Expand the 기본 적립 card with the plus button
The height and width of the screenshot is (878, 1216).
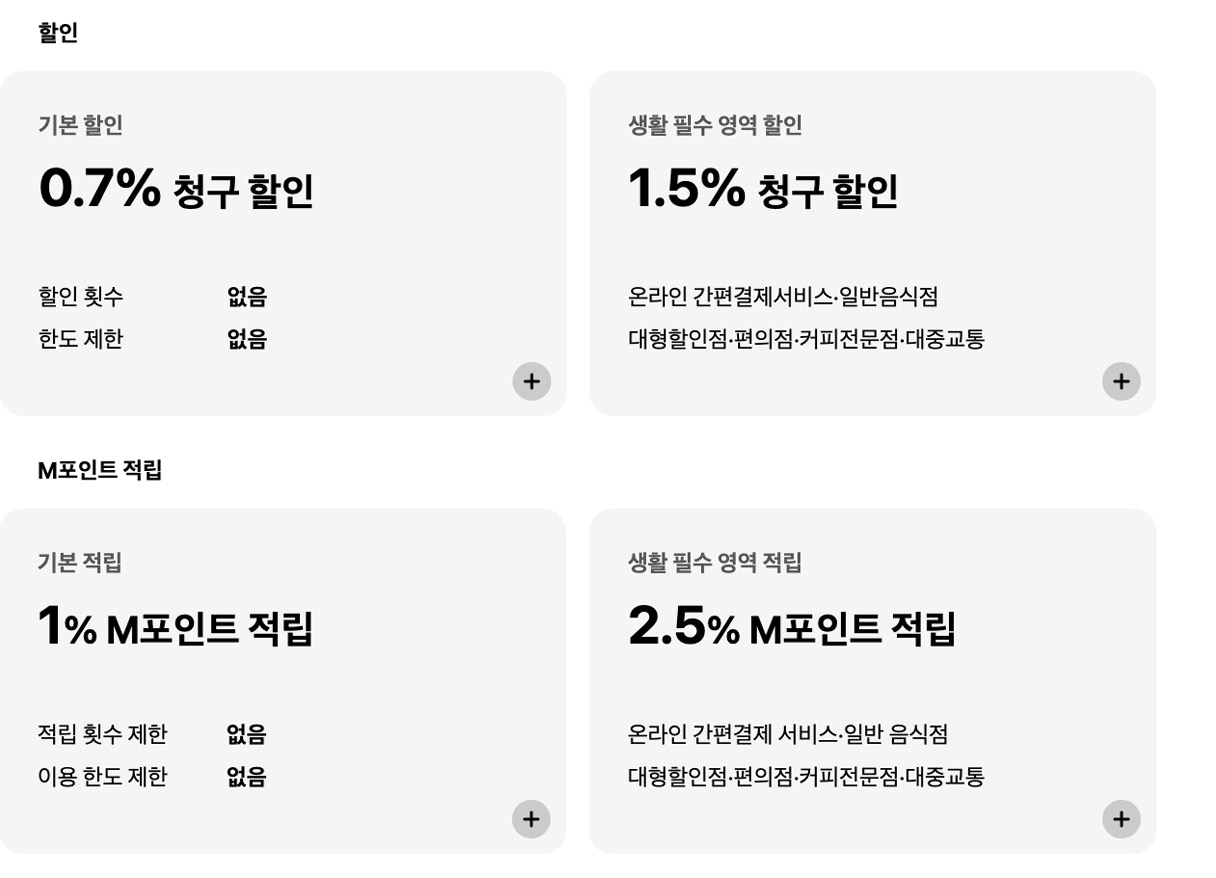[531, 819]
